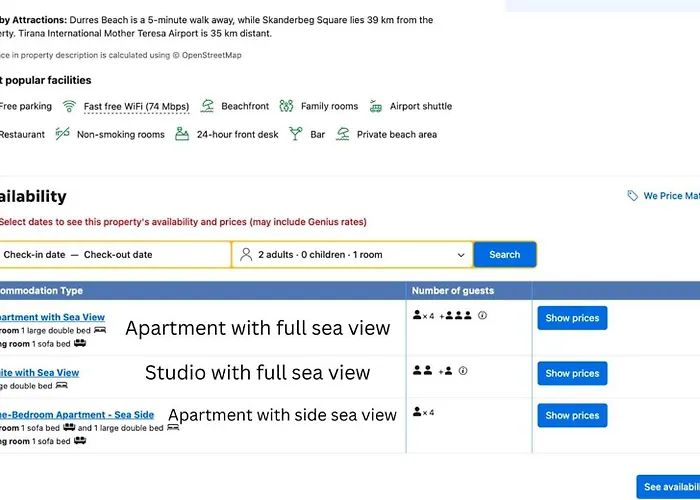Click the See availability button
Screen dimensions: 700x500
pos(668,487)
